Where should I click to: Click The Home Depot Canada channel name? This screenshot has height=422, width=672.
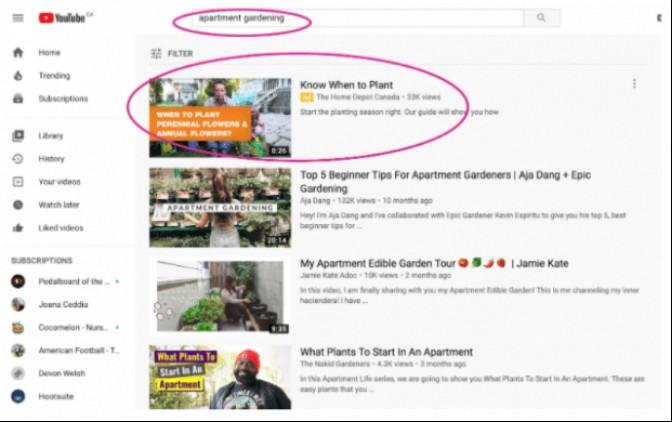click(358, 97)
